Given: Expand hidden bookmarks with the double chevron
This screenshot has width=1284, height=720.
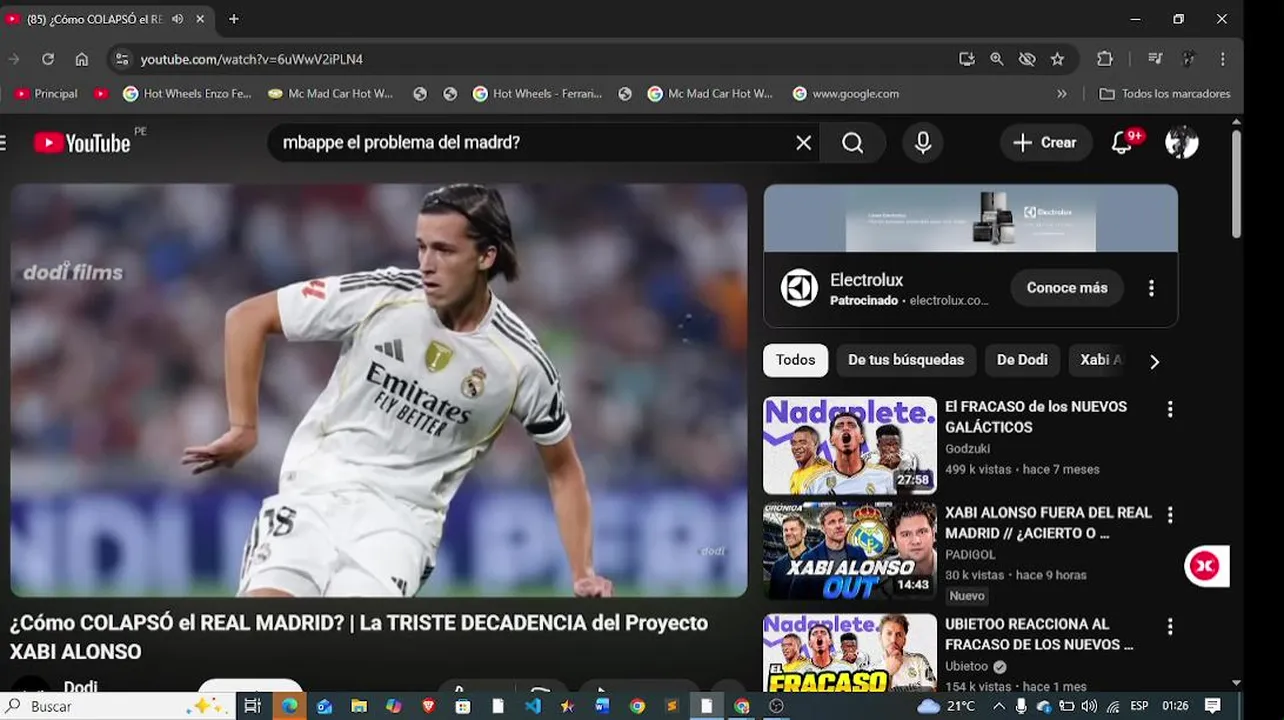Looking at the screenshot, I should click(x=1061, y=94).
